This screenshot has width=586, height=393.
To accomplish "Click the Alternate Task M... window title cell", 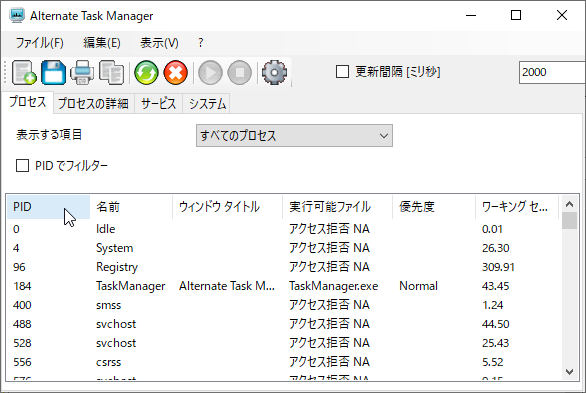I will coord(227,286).
